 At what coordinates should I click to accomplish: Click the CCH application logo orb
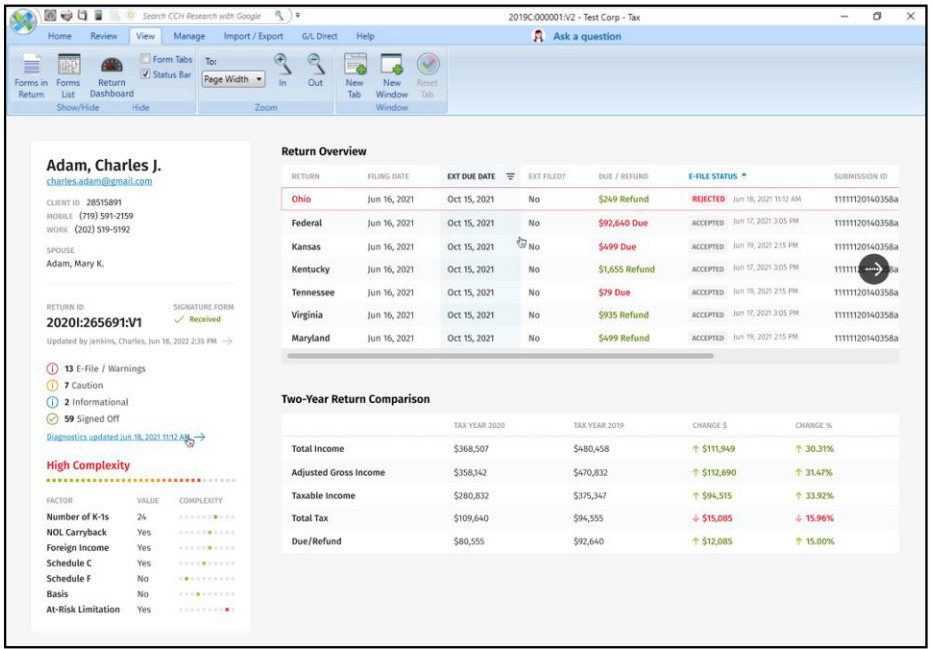pos(23,22)
